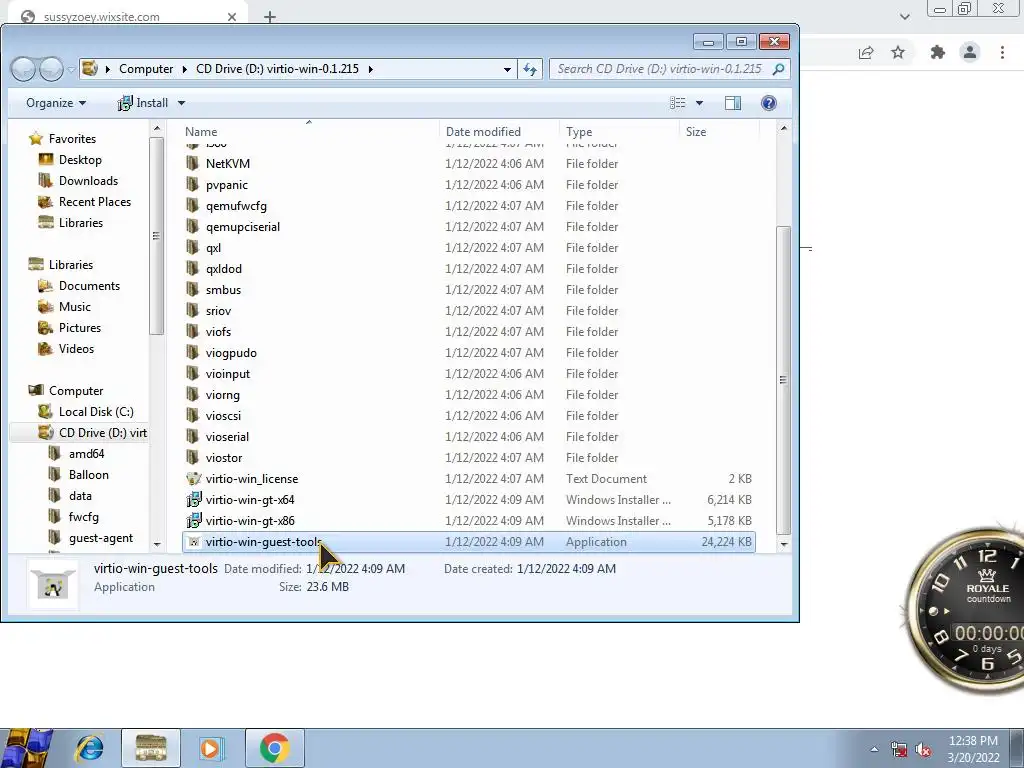
Task: Click the Refresh button next to address bar
Action: click(x=530, y=69)
